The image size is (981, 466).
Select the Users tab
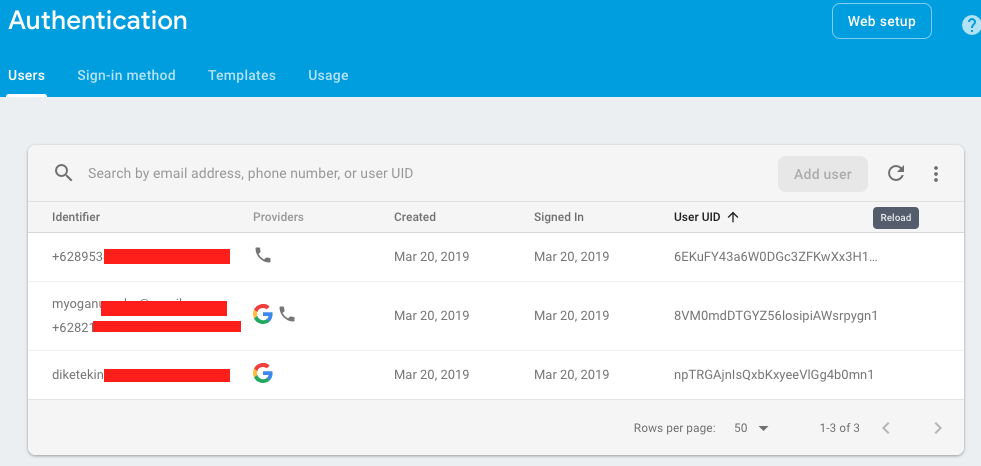click(26, 75)
